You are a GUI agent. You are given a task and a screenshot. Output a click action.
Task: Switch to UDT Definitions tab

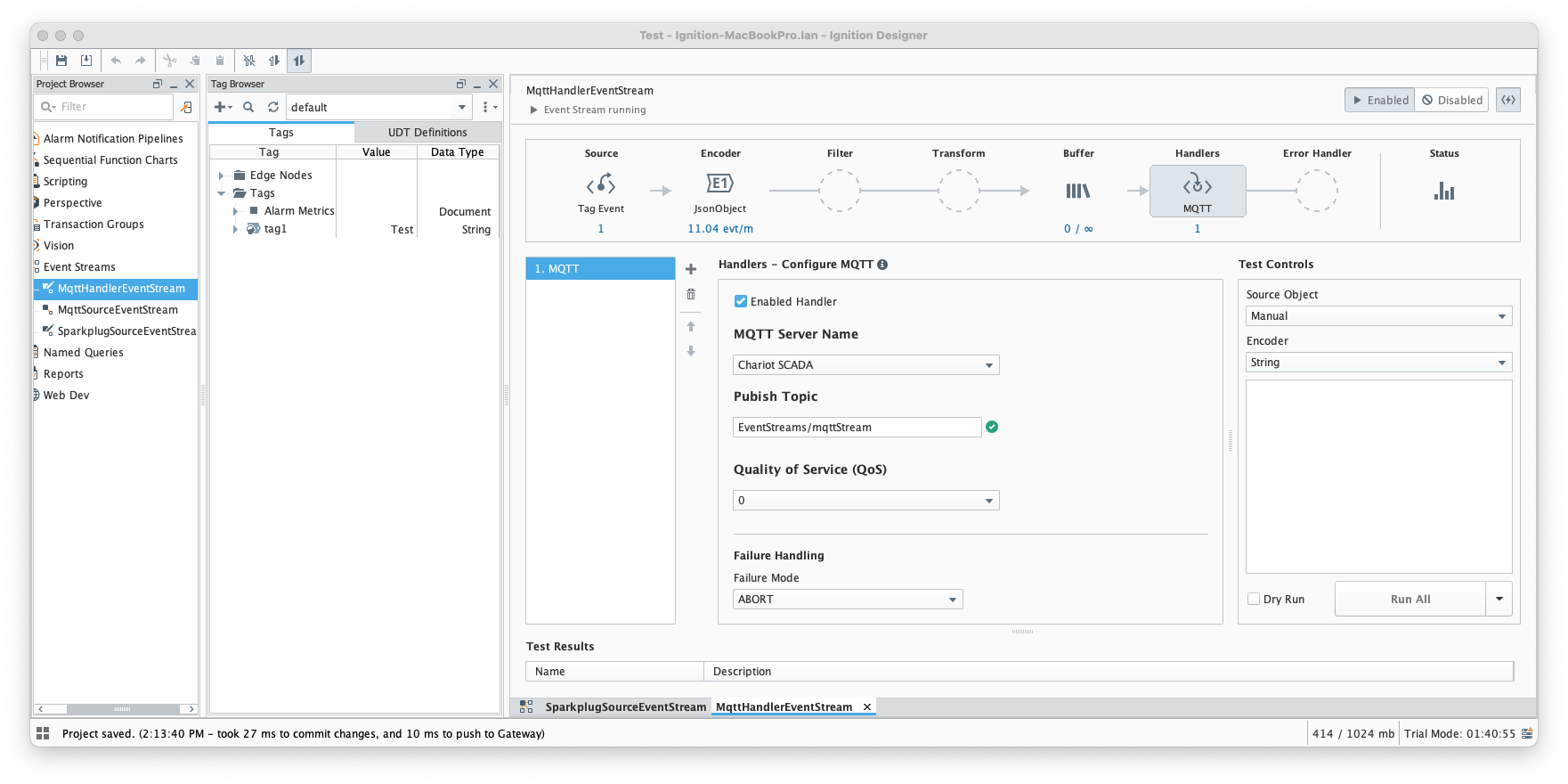427,132
